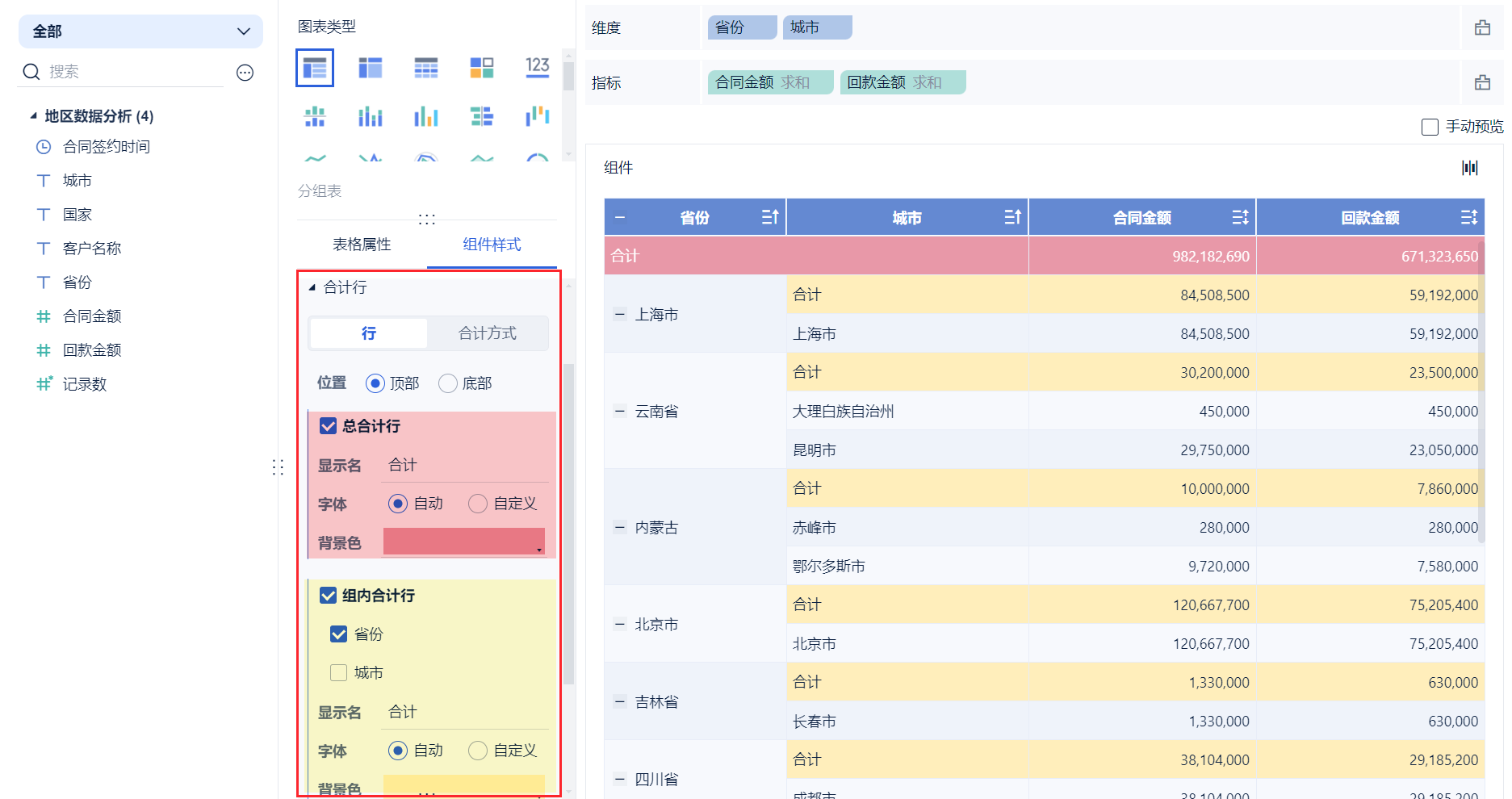Select the detail table chart type icon
The height and width of the screenshot is (799, 1512).
(426, 68)
